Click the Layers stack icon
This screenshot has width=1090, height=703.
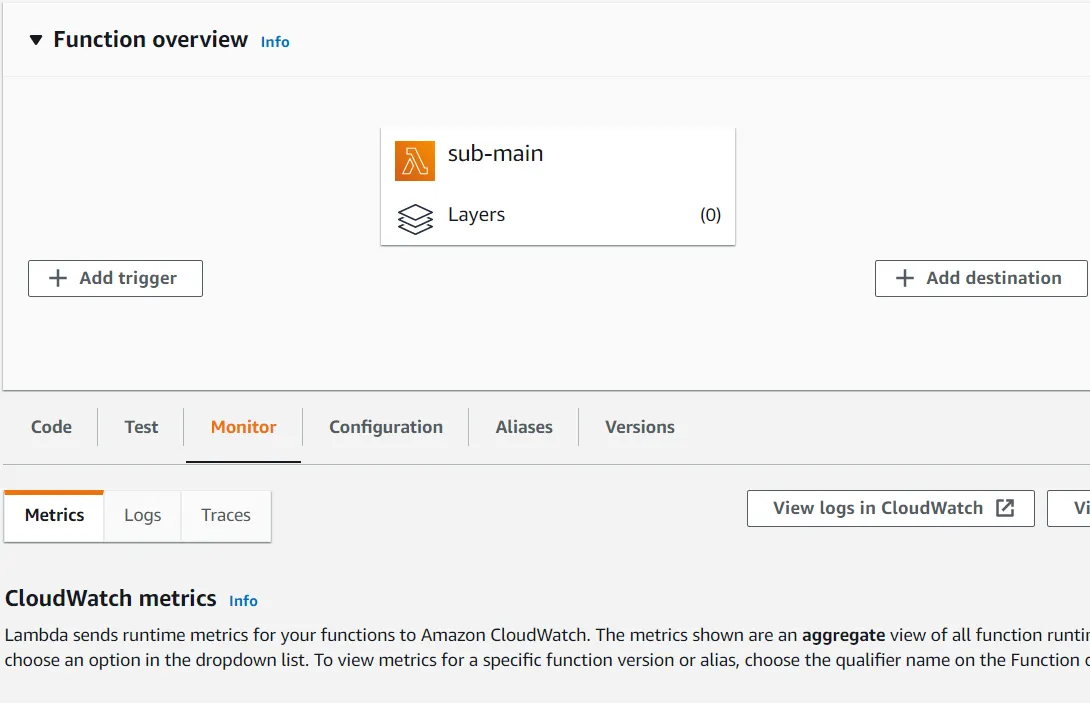[415, 217]
